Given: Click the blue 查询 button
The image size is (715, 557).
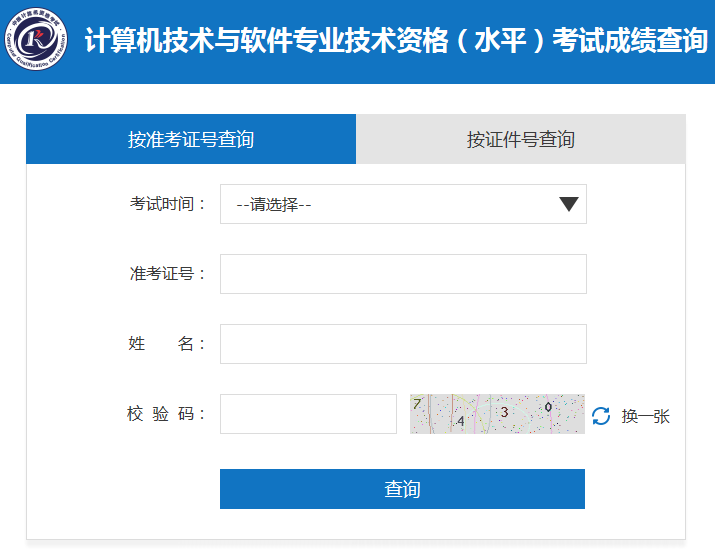Looking at the screenshot, I should [402, 489].
